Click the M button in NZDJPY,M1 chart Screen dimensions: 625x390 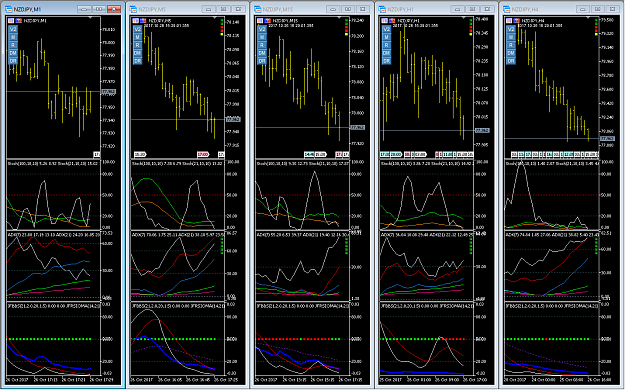(13, 37)
